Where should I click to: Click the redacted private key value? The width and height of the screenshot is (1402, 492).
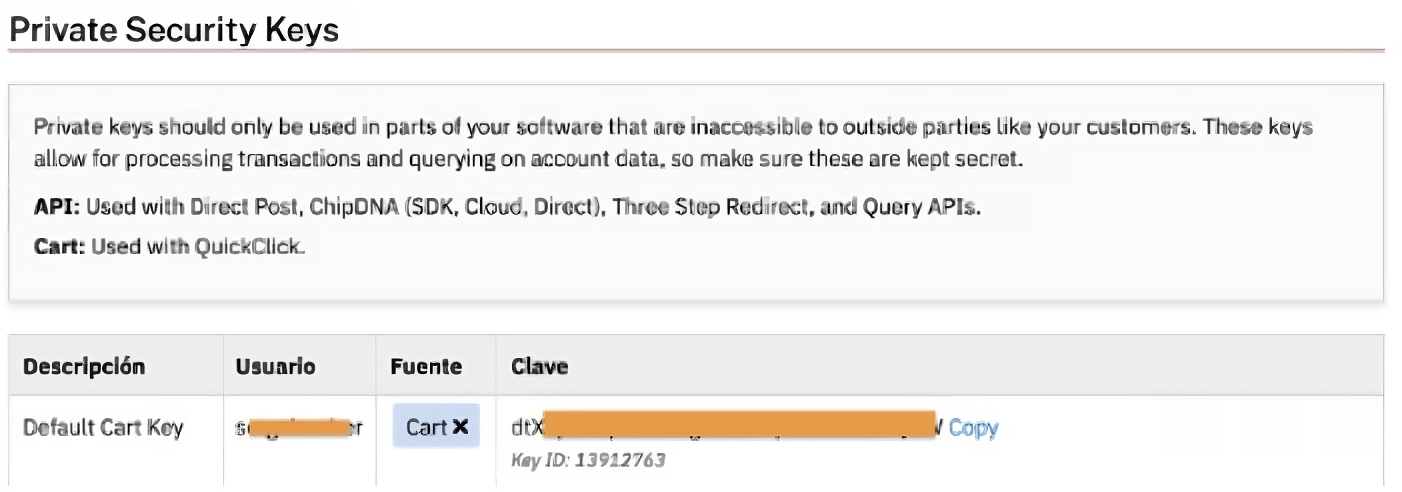tap(742, 426)
